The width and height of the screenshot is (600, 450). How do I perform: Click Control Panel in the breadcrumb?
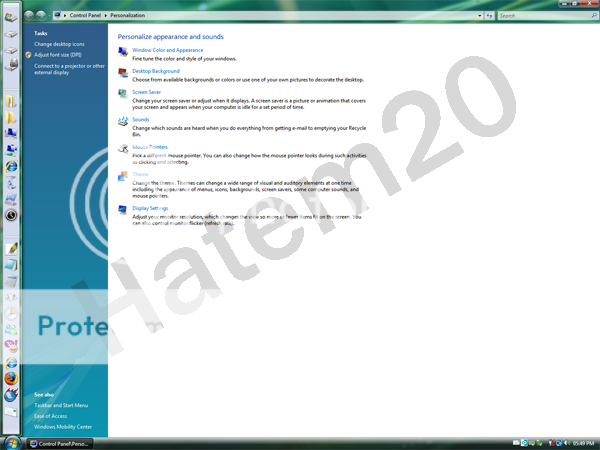pyautogui.click(x=85, y=16)
